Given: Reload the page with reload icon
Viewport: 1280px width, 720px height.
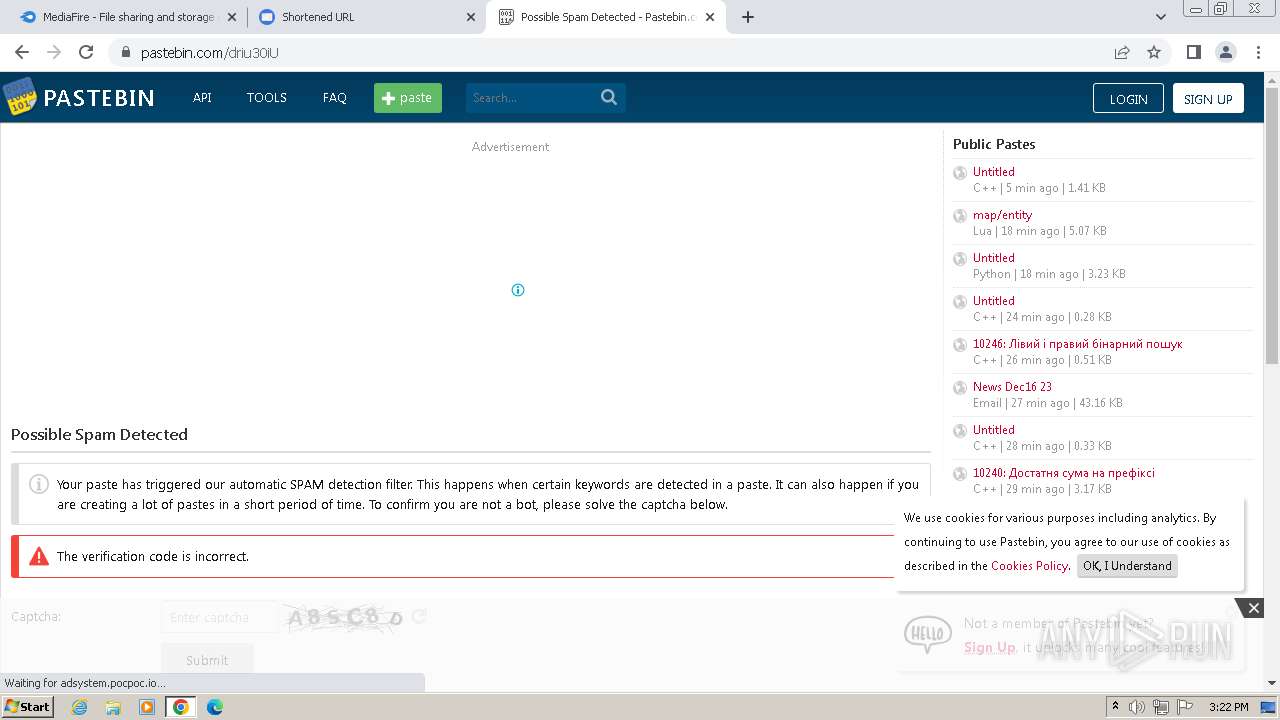Looking at the screenshot, I should coord(86,52).
